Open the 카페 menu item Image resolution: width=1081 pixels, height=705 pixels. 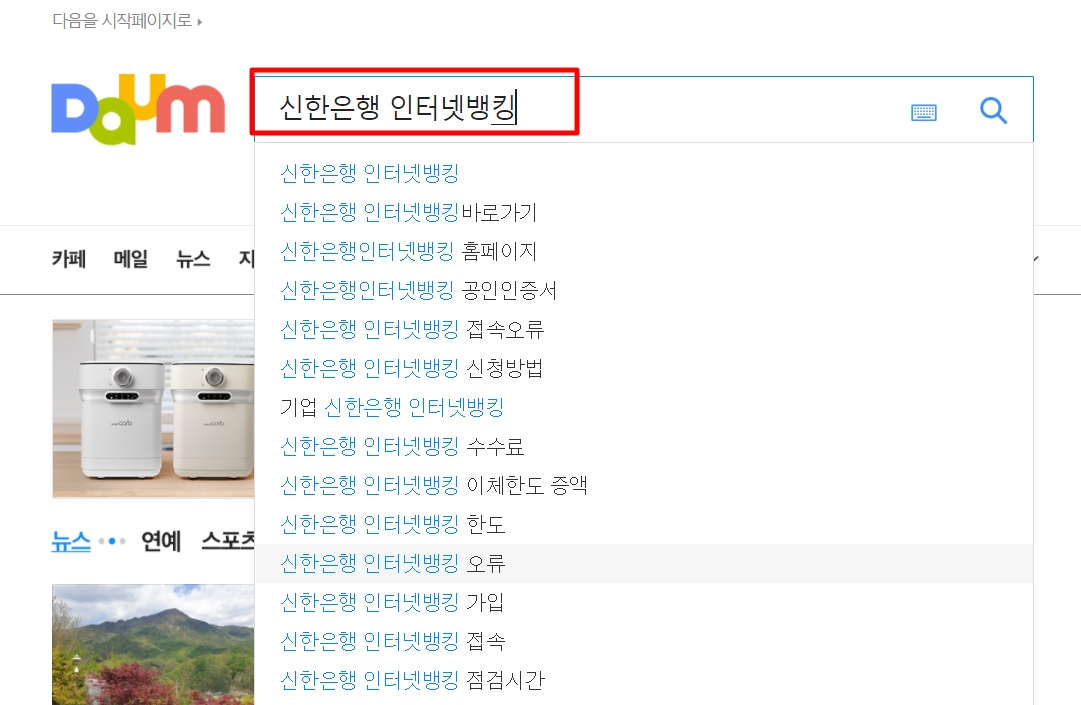(x=69, y=259)
